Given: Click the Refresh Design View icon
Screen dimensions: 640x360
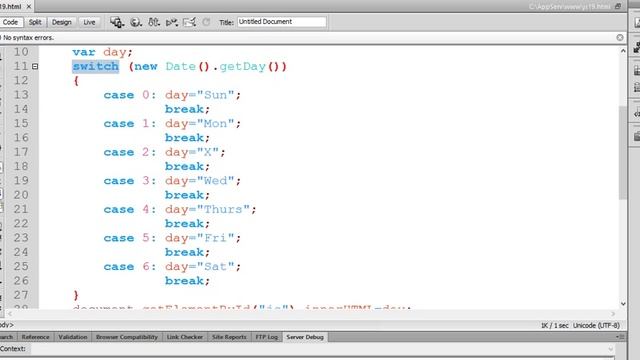Looking at the screenshot, I should coord(207,22).
